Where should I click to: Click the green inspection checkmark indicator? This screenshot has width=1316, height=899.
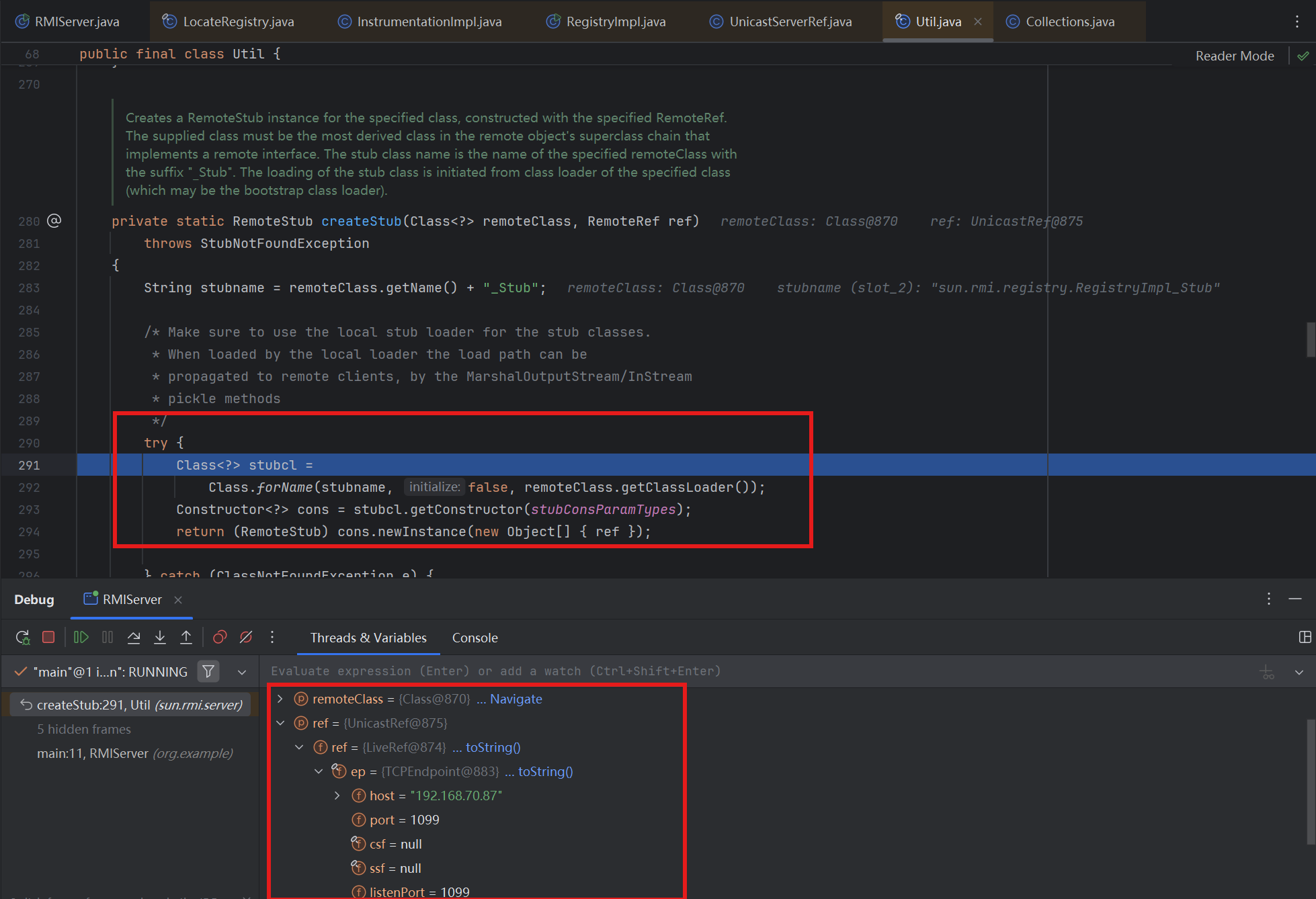tap(1303, 56)
